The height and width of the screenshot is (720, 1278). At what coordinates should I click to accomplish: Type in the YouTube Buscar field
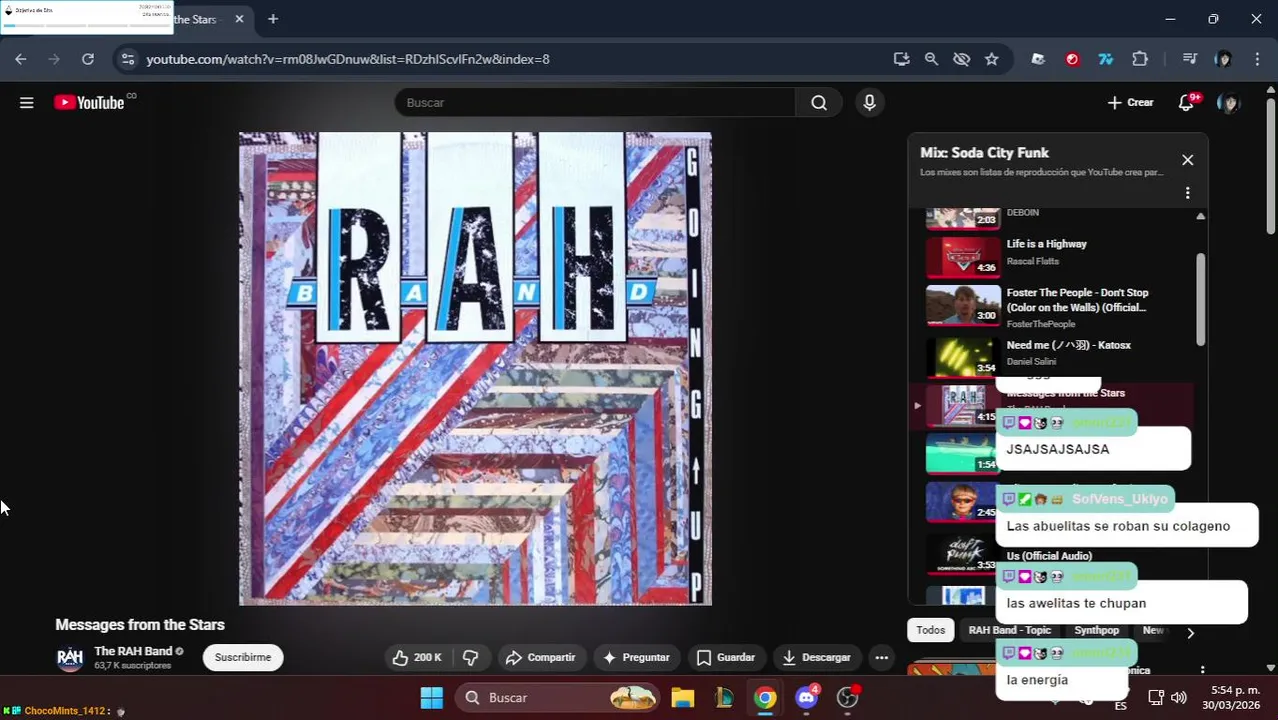coord(595,102)
